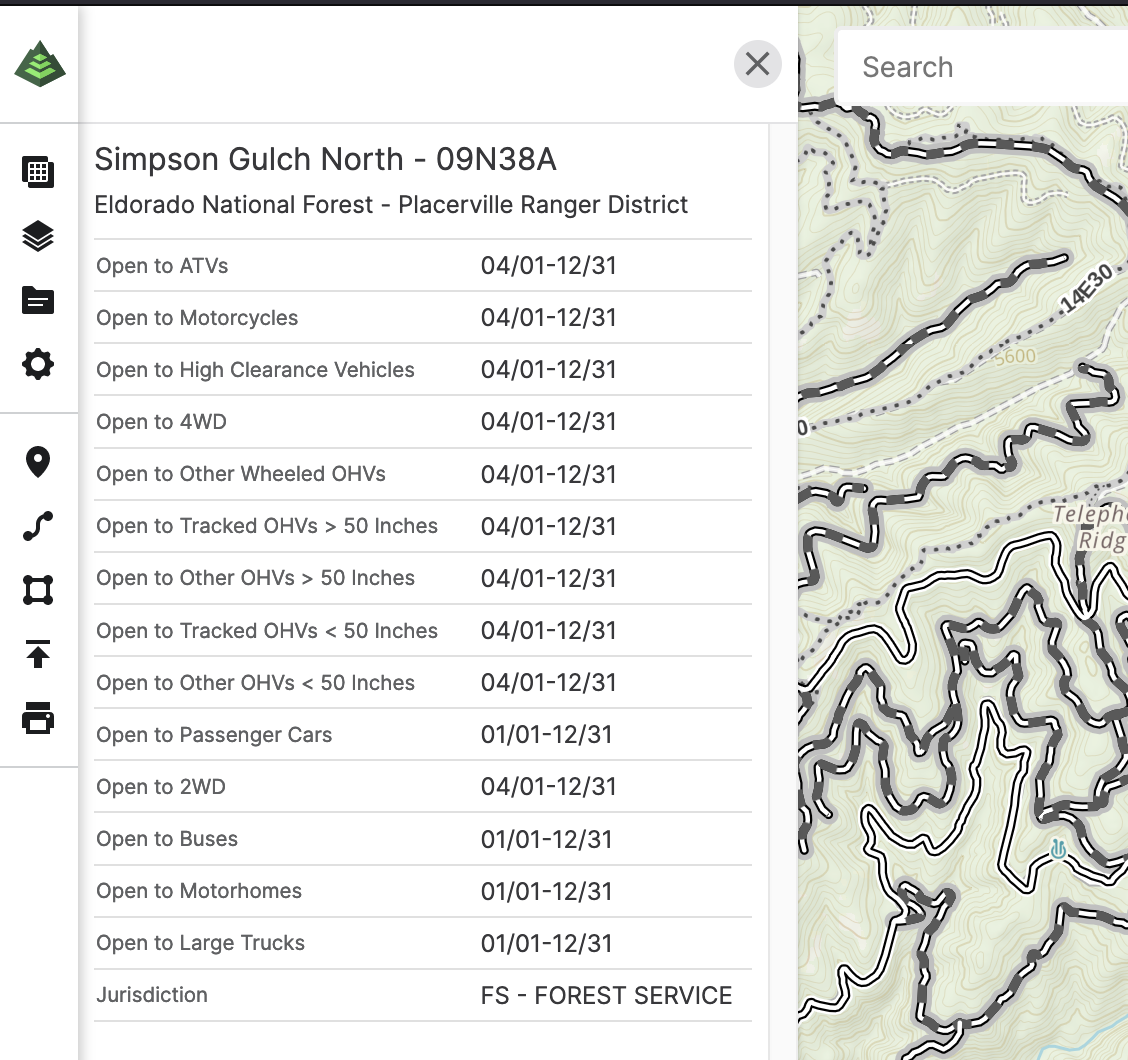Screen dimensions: 1128x1060
Task: Open the saved items folder
Action: click(x=38, y=300)
